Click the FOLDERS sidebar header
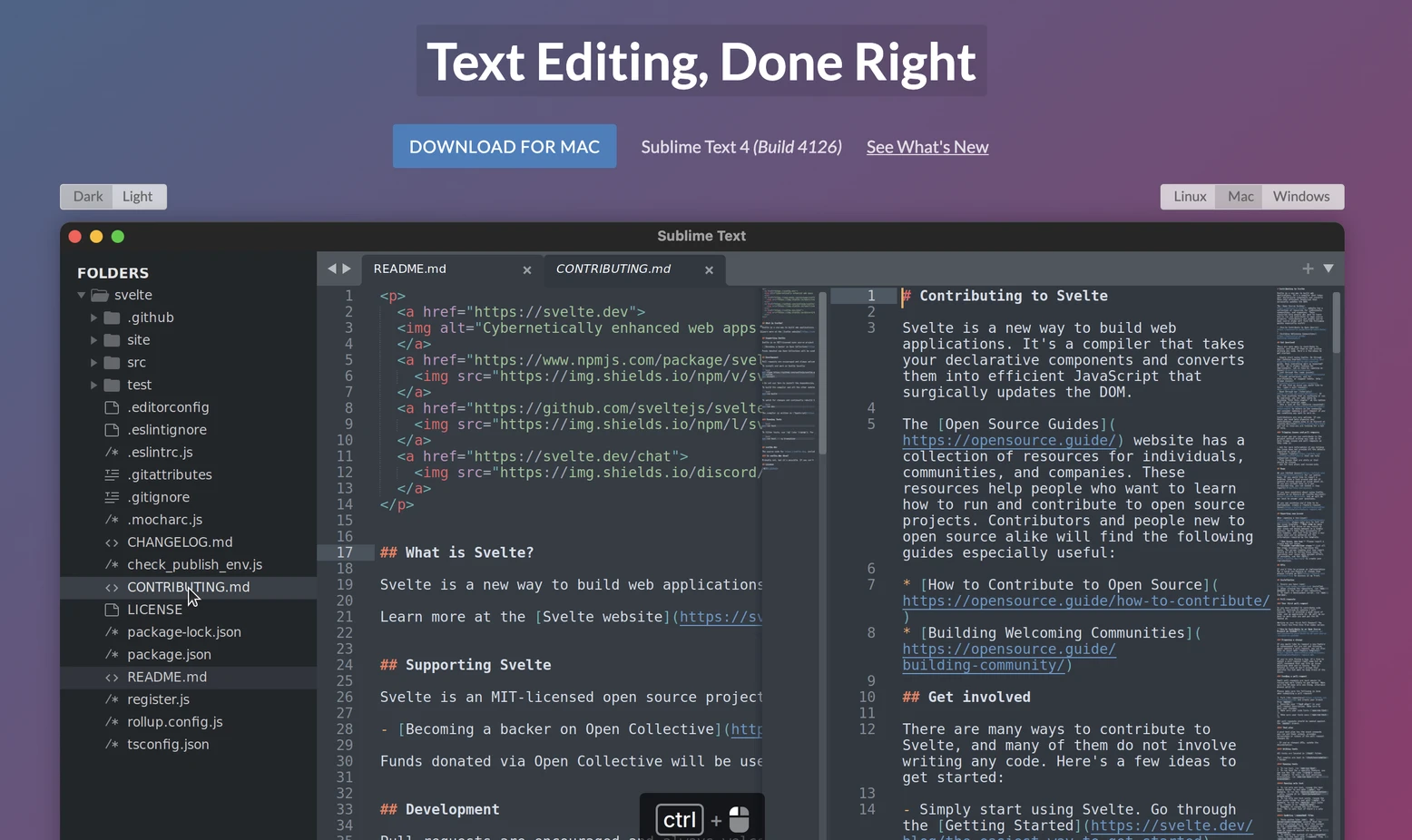 [113, 273]
